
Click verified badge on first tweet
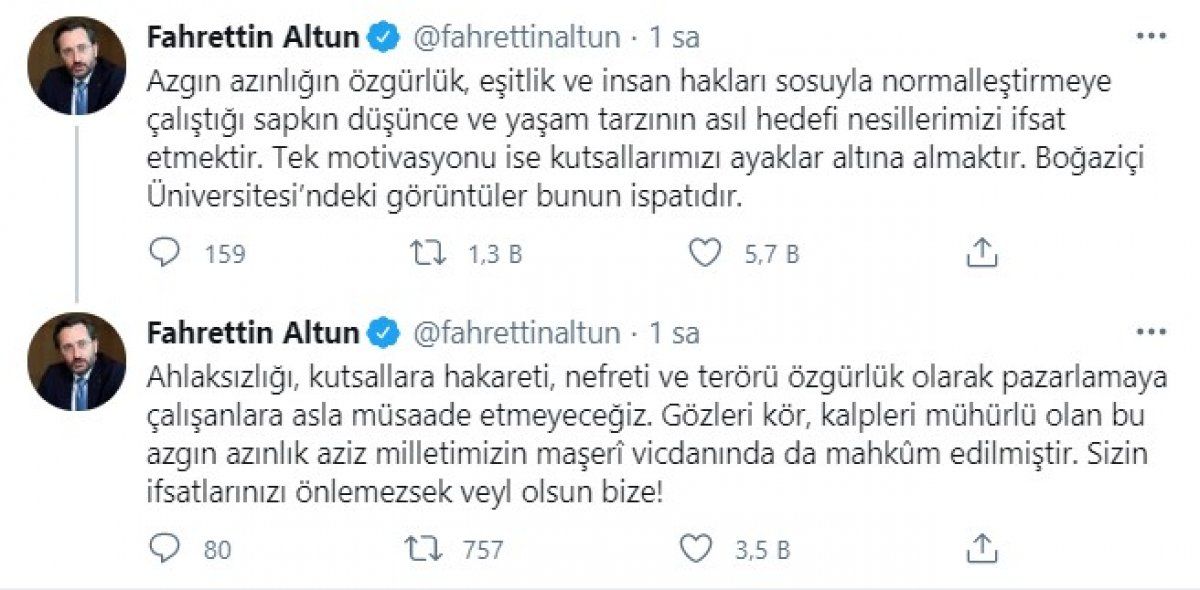click(382, 38)
